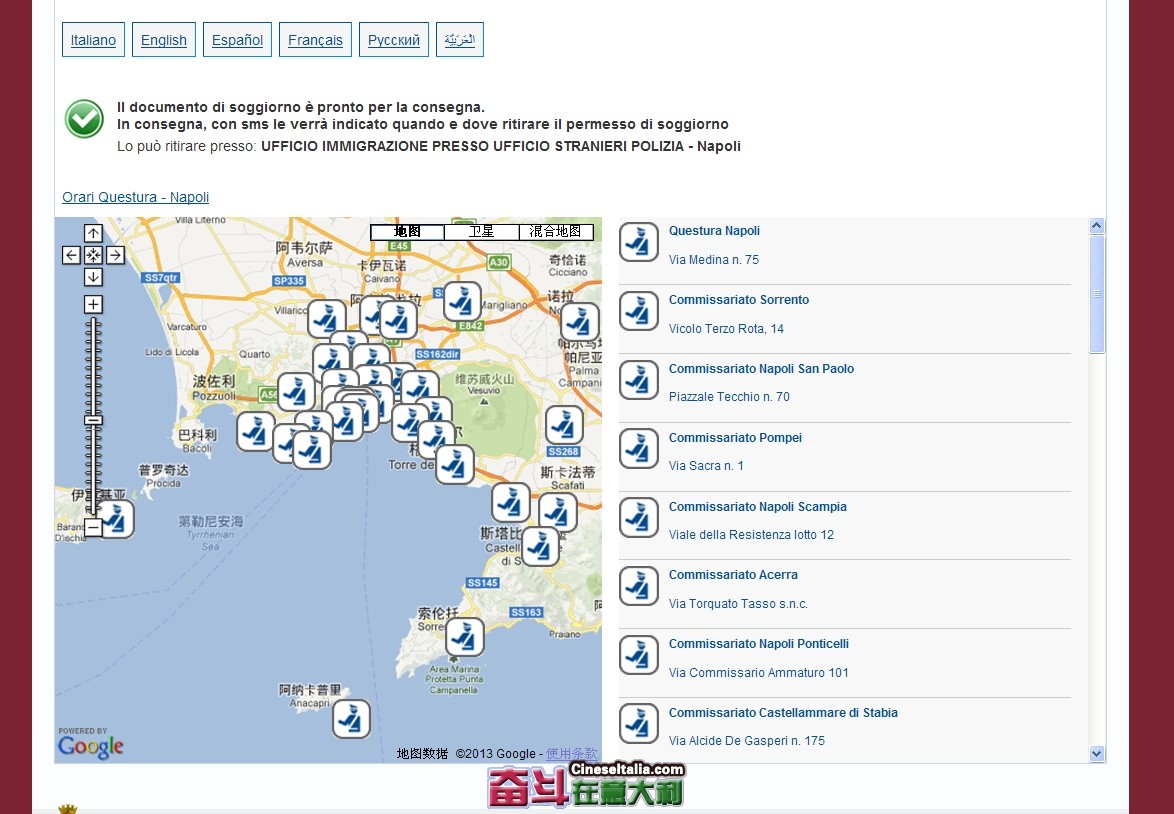
Task: Open Questura Napoli title link
Action: 714,231
